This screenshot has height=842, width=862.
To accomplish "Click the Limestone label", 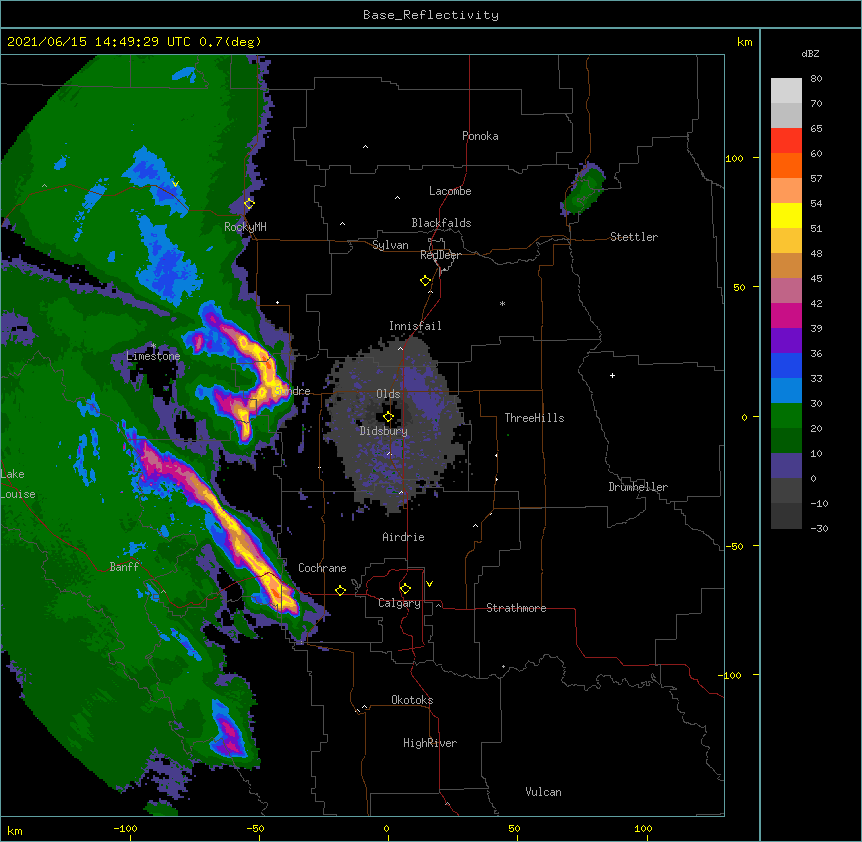I will pyautogui.click(x=153, y=356).
